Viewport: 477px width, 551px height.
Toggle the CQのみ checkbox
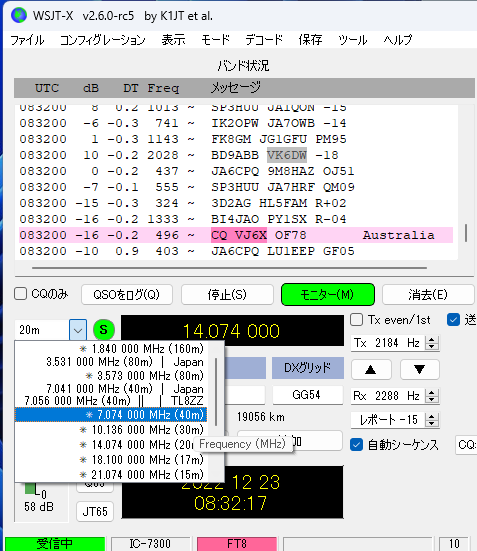click(x=21, y=294)
